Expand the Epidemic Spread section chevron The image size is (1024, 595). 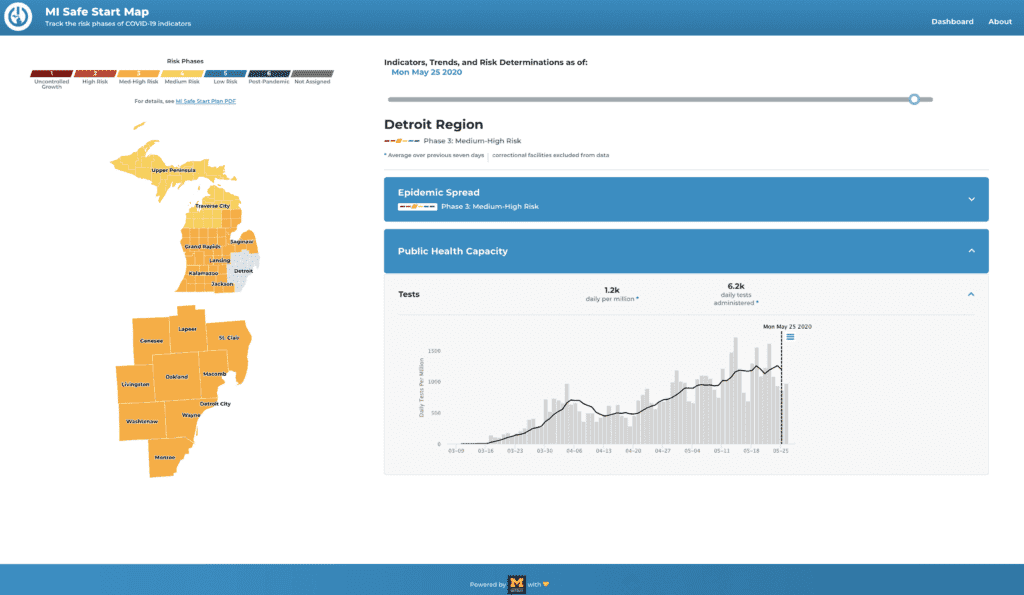pos(971,199)
